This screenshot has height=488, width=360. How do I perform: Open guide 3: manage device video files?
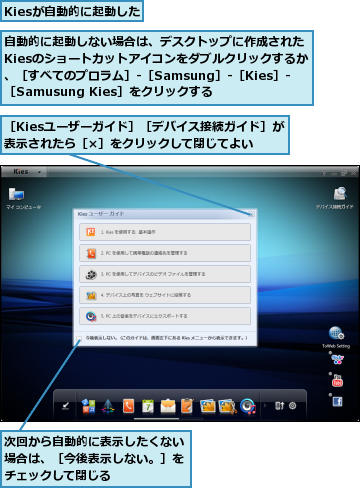coord(165,274)
